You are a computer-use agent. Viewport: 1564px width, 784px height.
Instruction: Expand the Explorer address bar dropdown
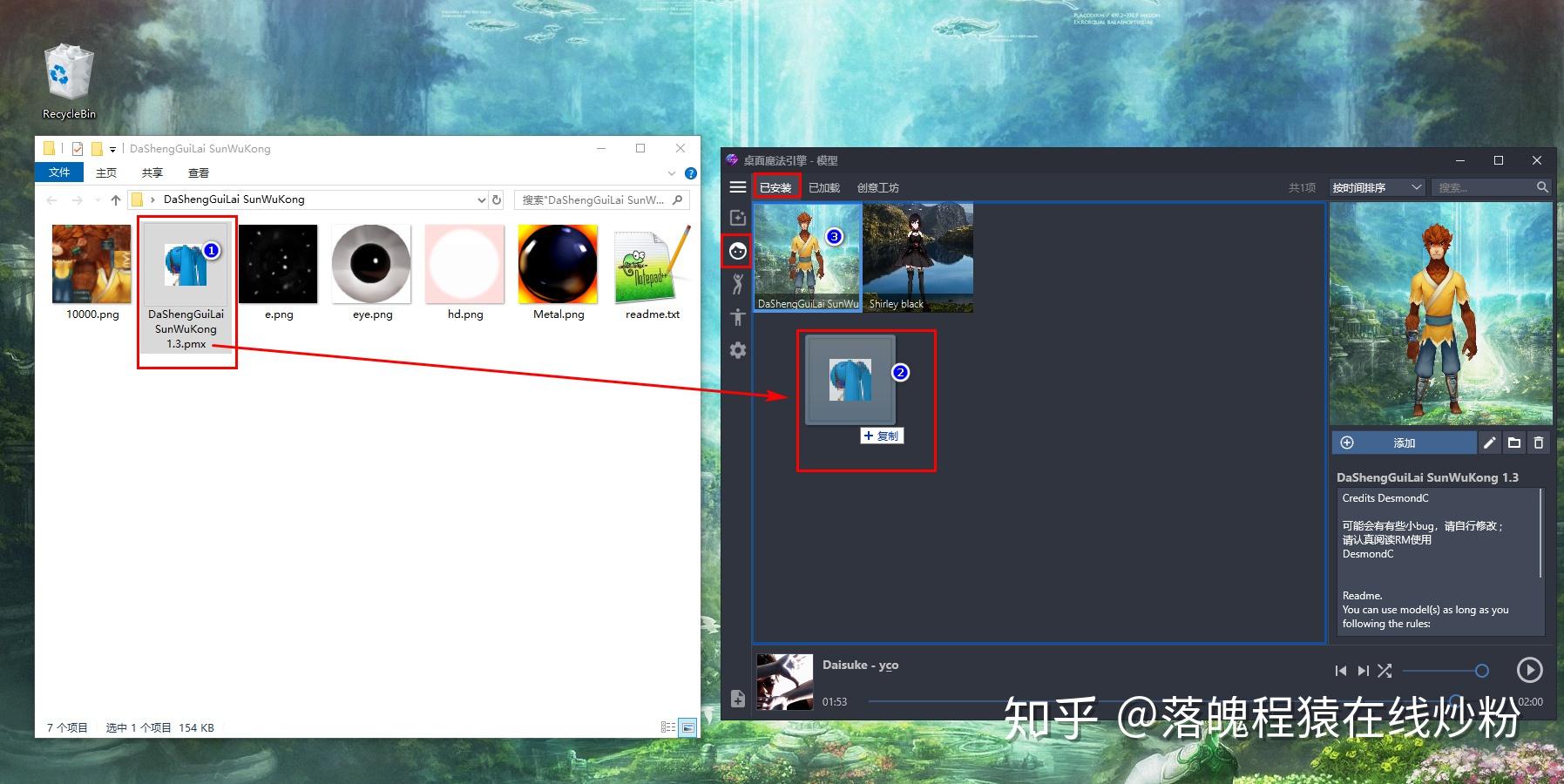[481, 199]
